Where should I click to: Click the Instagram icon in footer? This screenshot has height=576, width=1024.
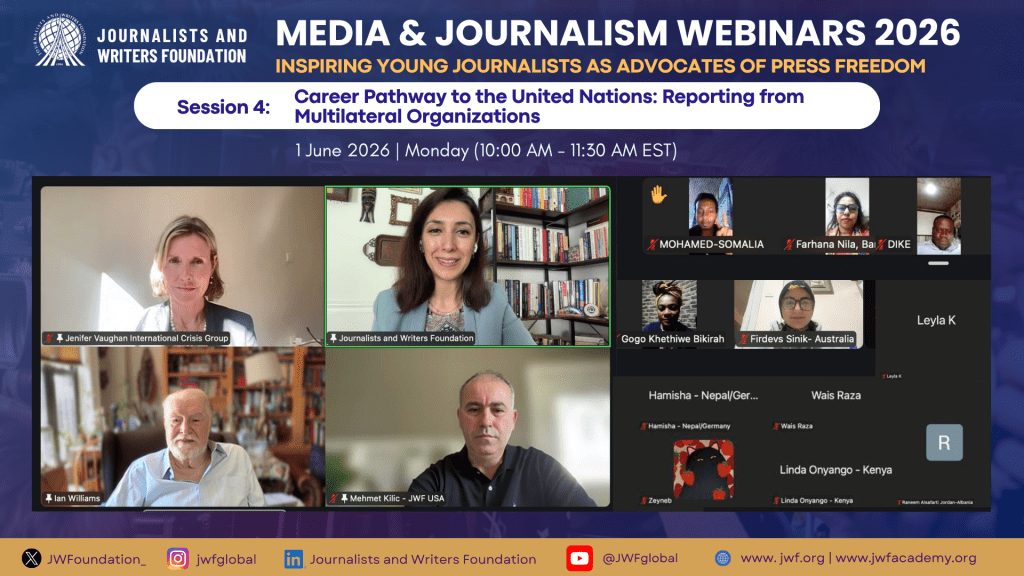click(x=178, y=558)
